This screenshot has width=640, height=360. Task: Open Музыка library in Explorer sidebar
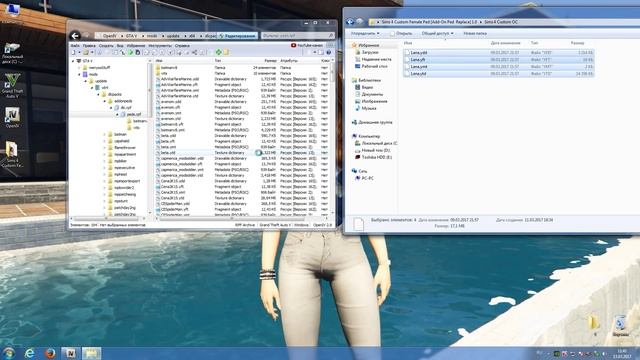click(x=366, y=108)
